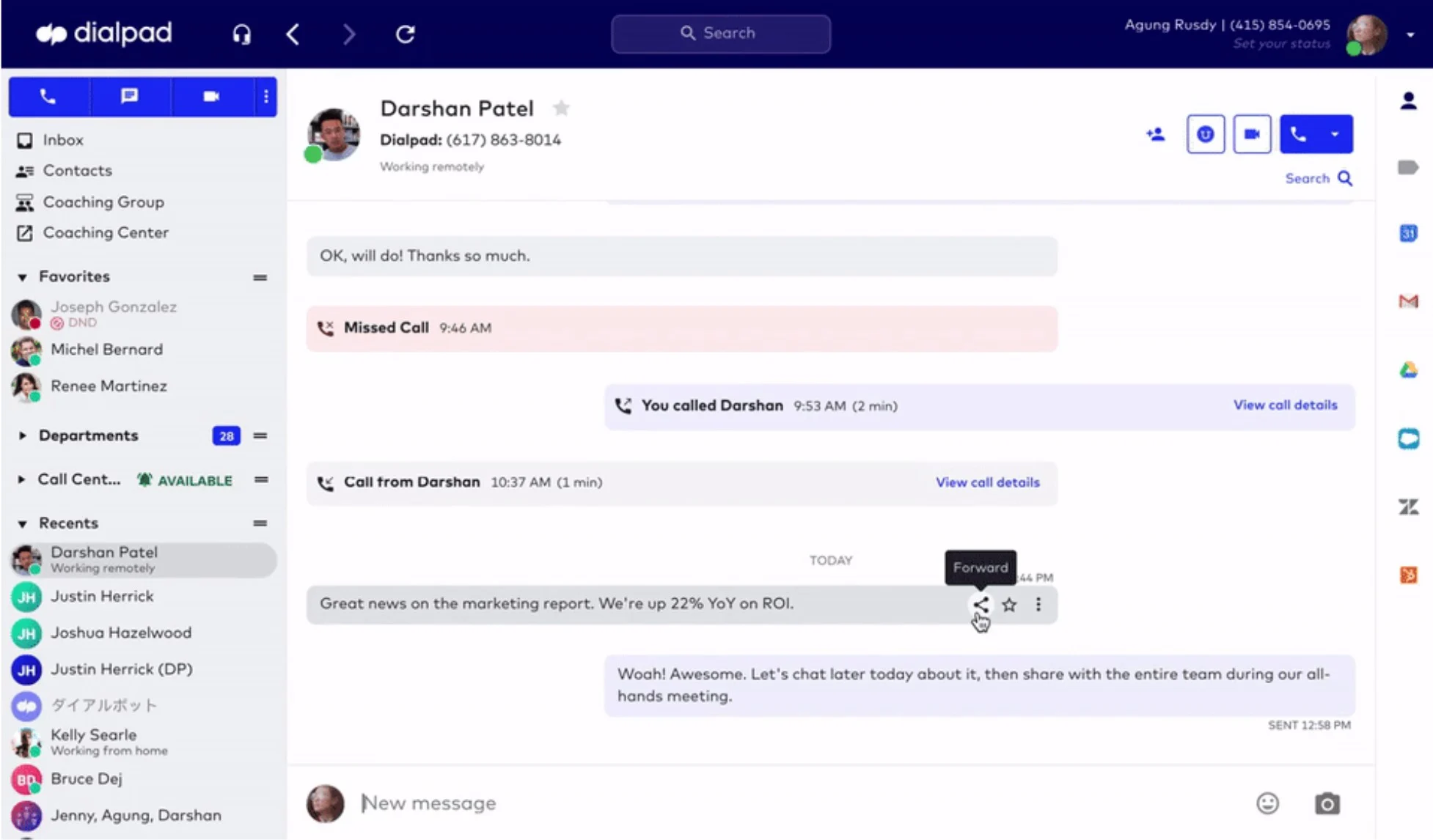Click the video camera icon to start video call
Screen dimensions: 1433x840
(x=1253, y=133)
